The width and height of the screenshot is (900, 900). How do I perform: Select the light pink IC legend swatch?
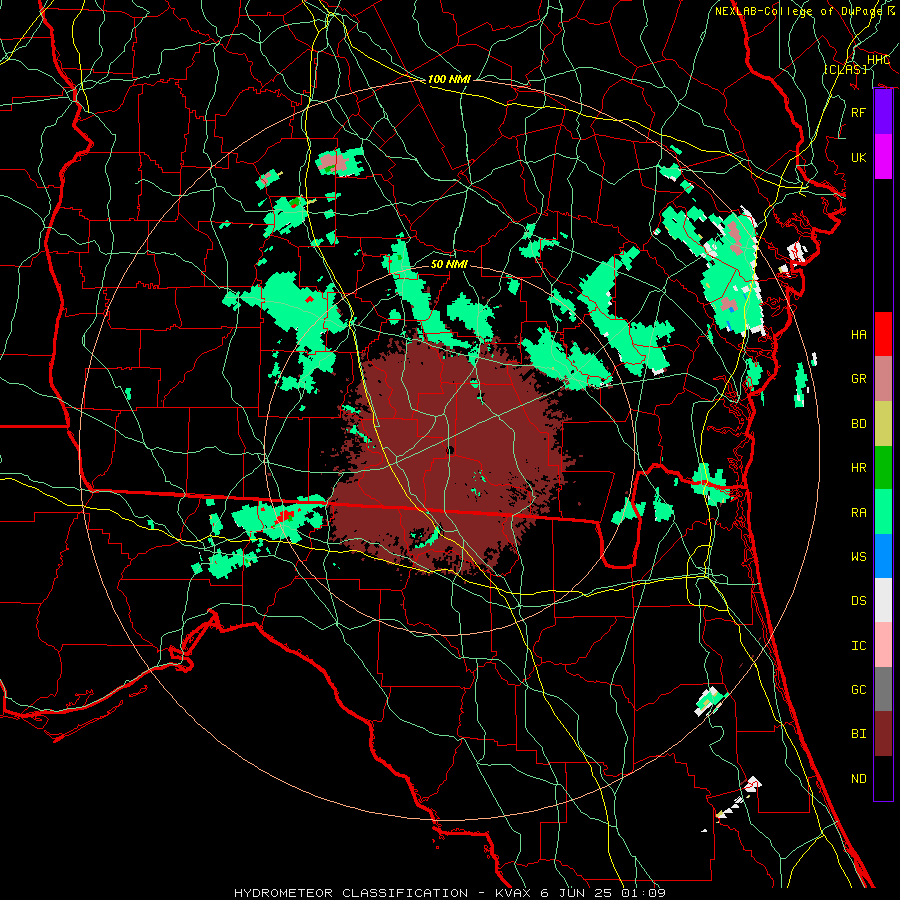click(883, 645)
